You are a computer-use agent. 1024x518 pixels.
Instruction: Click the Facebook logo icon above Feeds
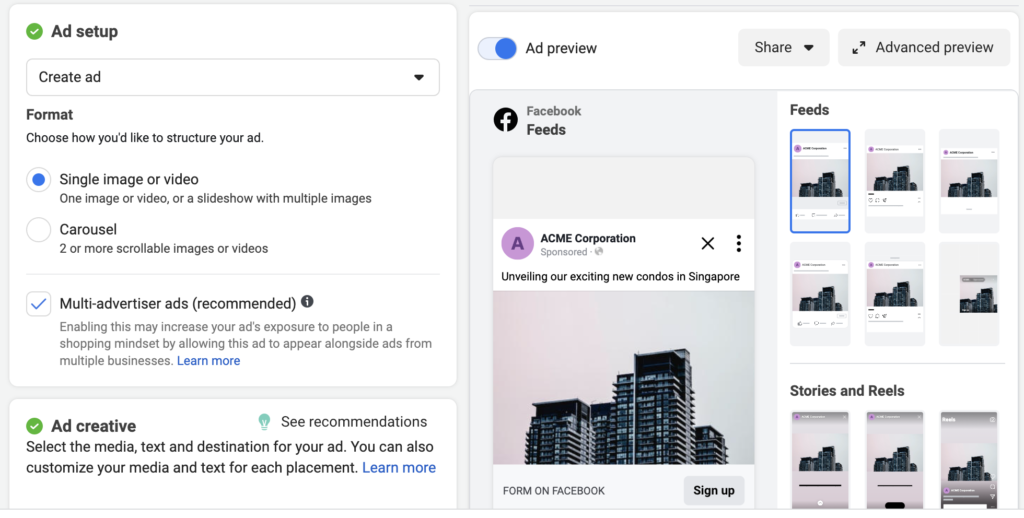tap(505, 120)
